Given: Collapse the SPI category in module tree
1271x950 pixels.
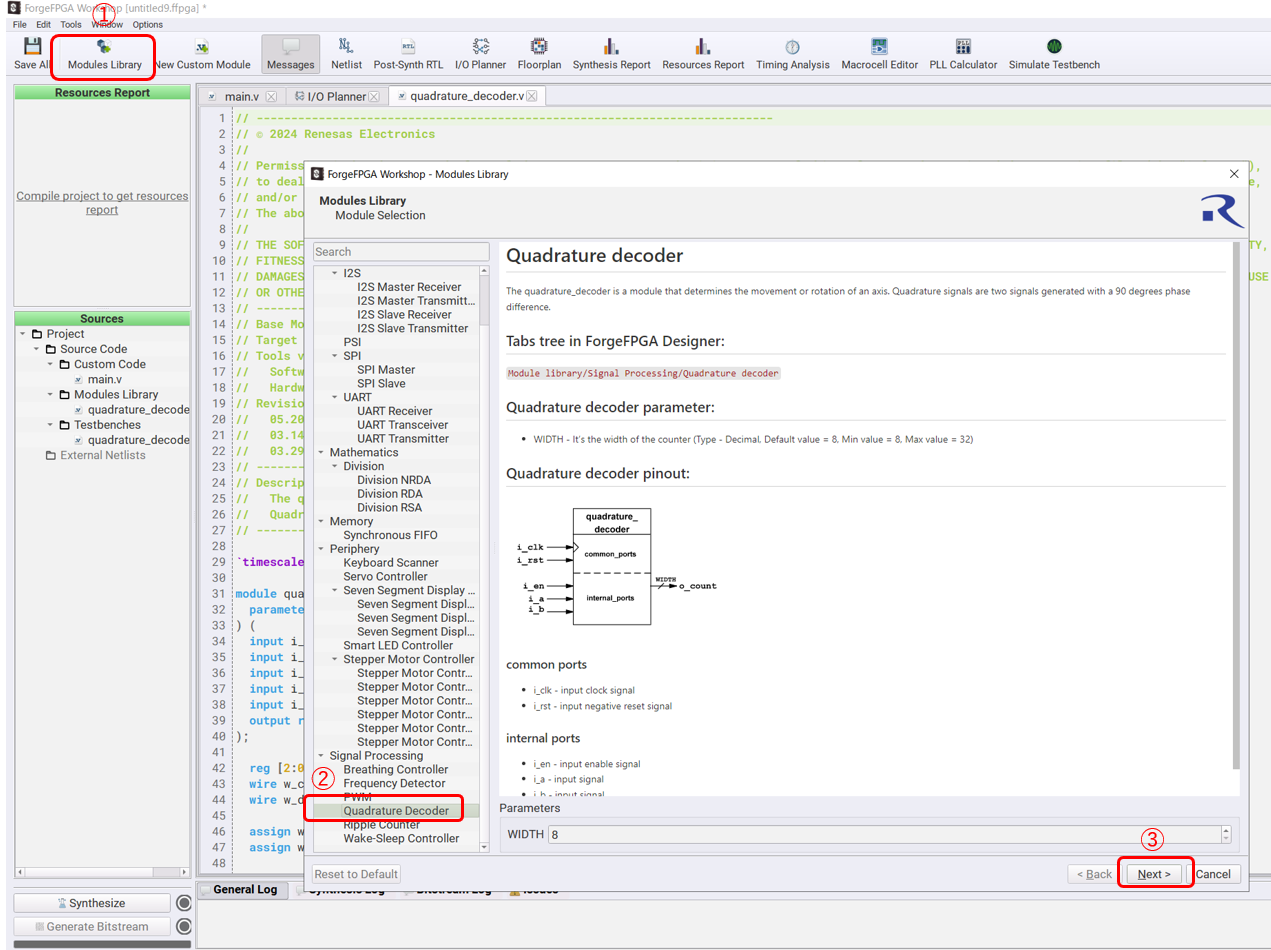Looking at the screenshot, I should [x=335, y=356].
